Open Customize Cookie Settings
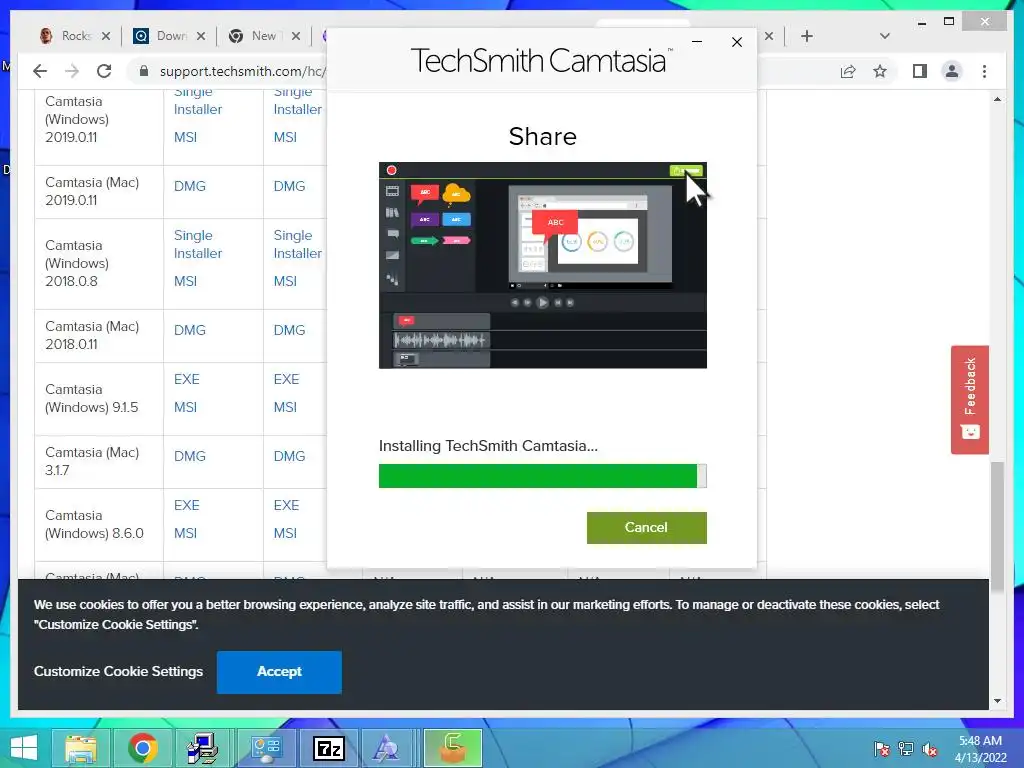 coord(118,671)
